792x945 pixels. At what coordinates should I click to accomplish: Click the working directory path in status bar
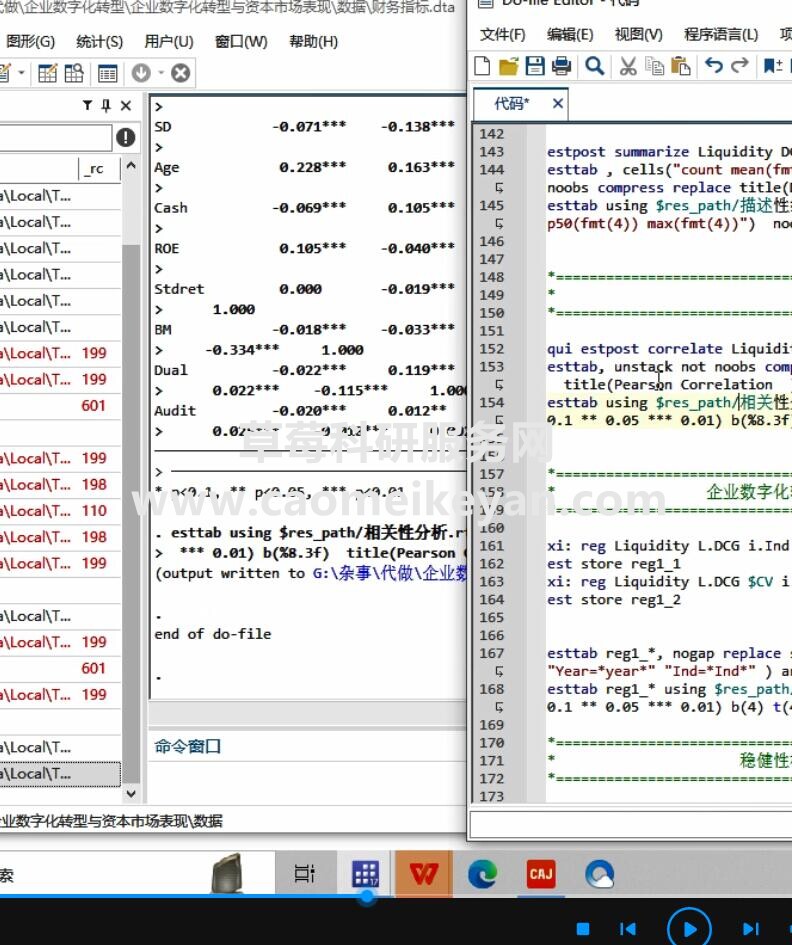112,821
